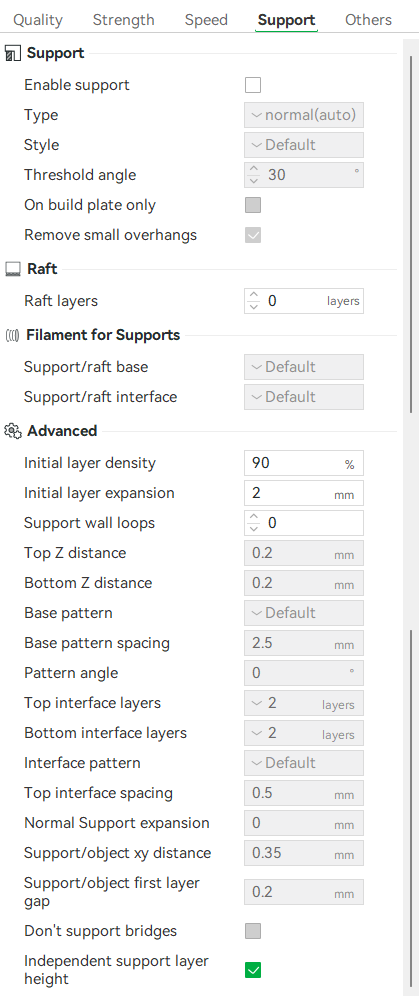419x996 pixels.
Task: Click the Initial layer density label
Action: pos(90,463)
